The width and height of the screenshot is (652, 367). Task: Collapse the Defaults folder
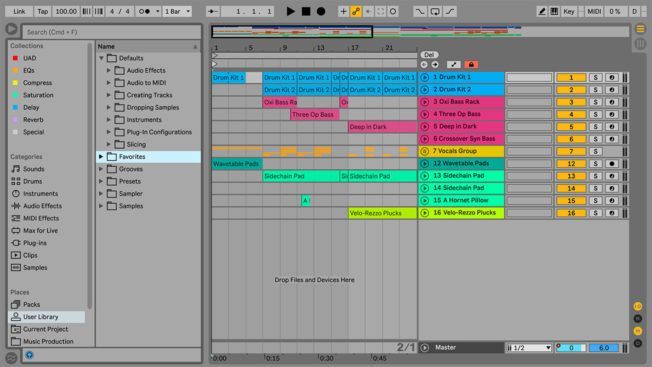tap(101, 58)
